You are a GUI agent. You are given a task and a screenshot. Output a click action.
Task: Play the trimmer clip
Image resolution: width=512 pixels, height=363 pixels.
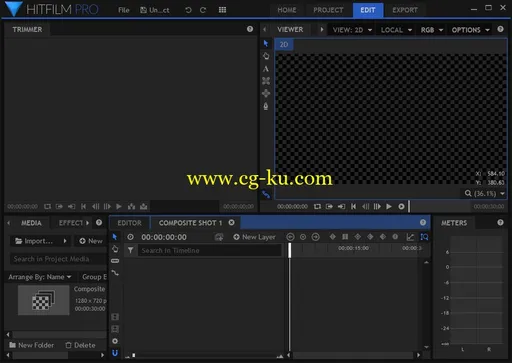[x=119, y=207]
